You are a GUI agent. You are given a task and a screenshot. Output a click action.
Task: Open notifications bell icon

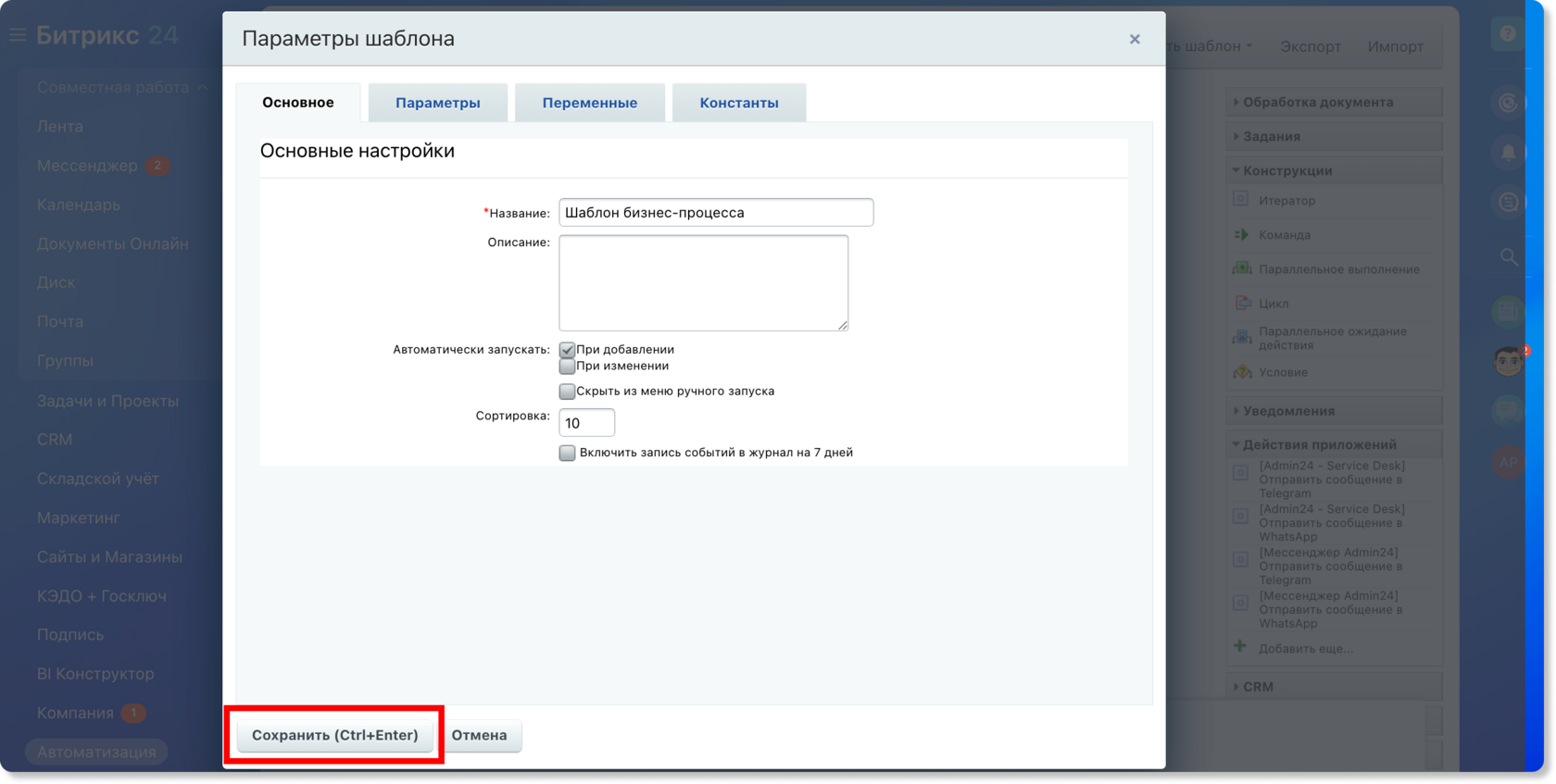(1509, 153)
